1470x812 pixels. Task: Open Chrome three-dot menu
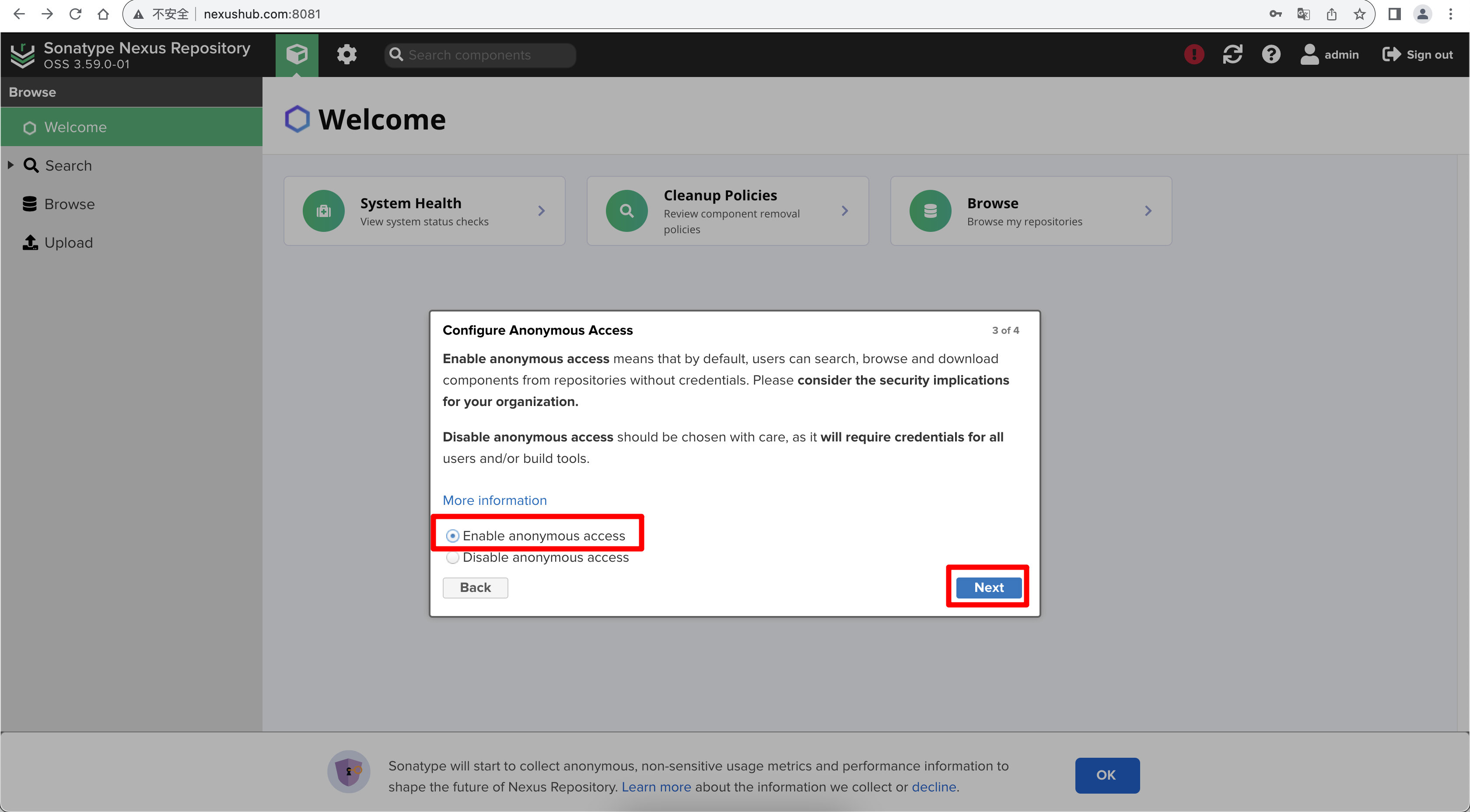(x=1451, y=14)
